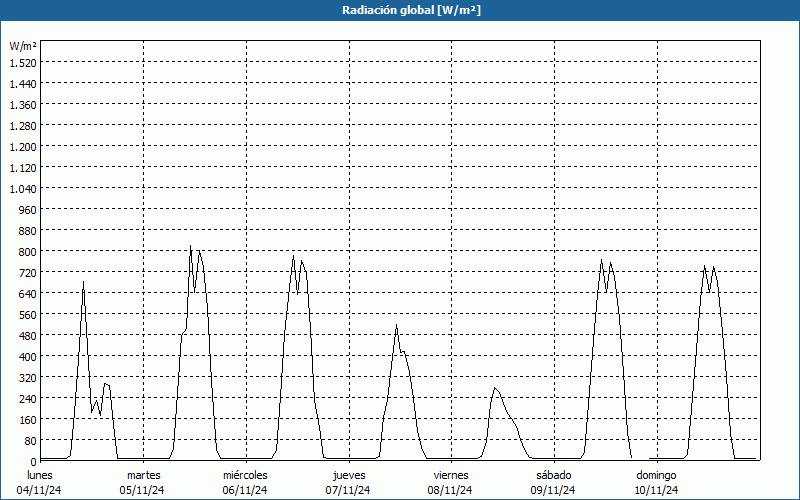800x500 pixels.
Task: Click the 'Radiación global [W/m²]' chart title
Action: (411, 10)
